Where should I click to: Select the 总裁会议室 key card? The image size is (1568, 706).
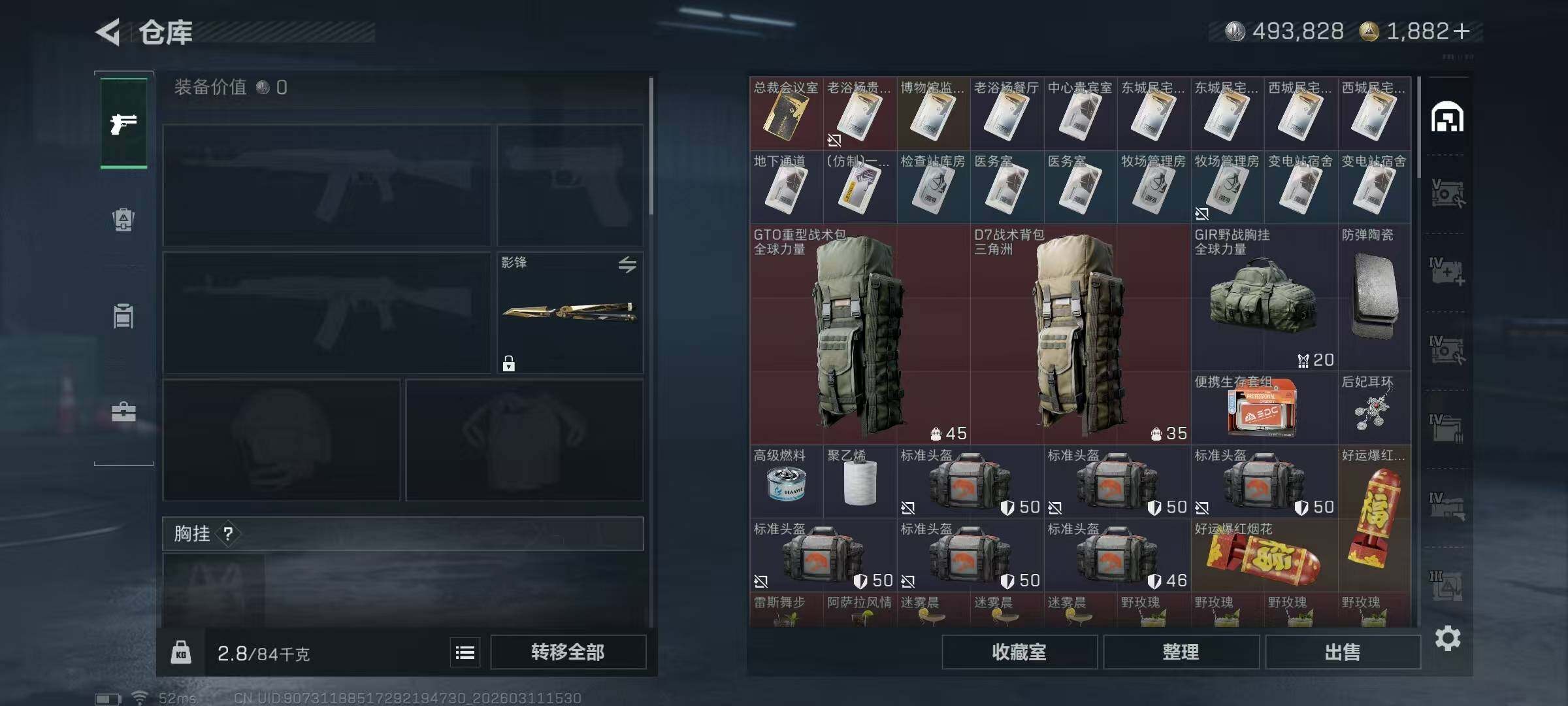point(786,114)
